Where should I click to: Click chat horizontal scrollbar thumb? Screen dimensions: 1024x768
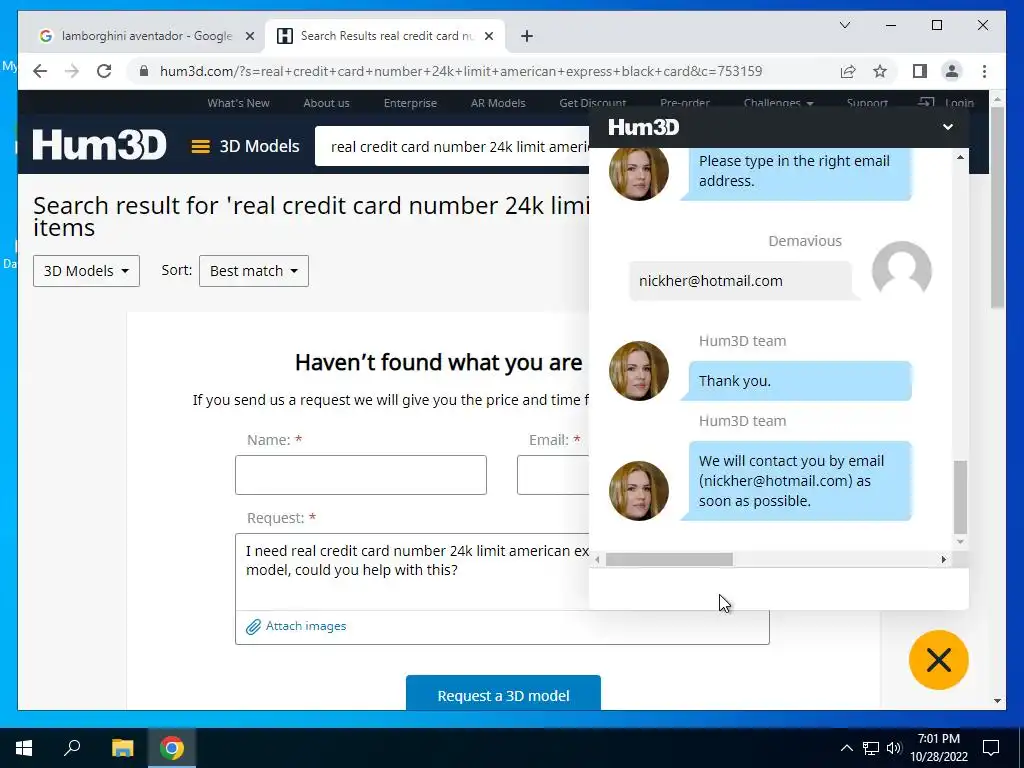tap(669, 560)
